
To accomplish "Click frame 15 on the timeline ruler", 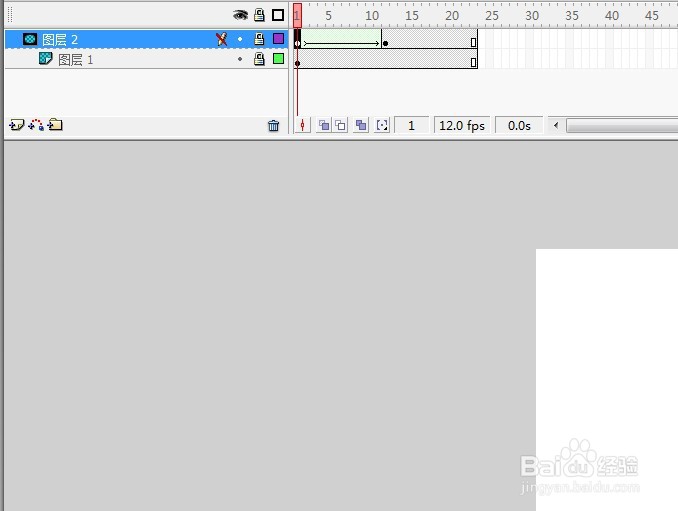I will tap(412, 16).
